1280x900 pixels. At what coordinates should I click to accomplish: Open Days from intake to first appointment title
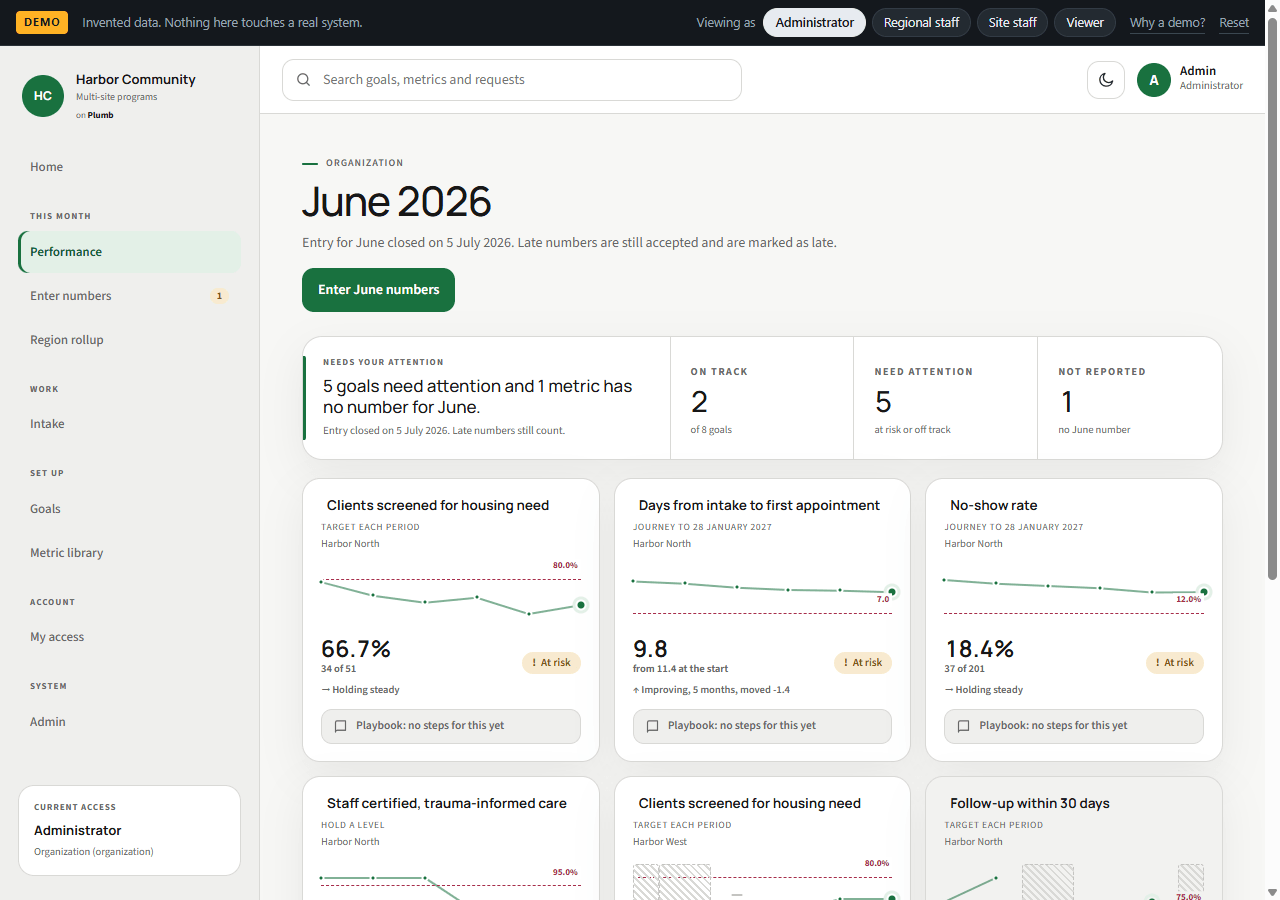click(x=759, y=506)
